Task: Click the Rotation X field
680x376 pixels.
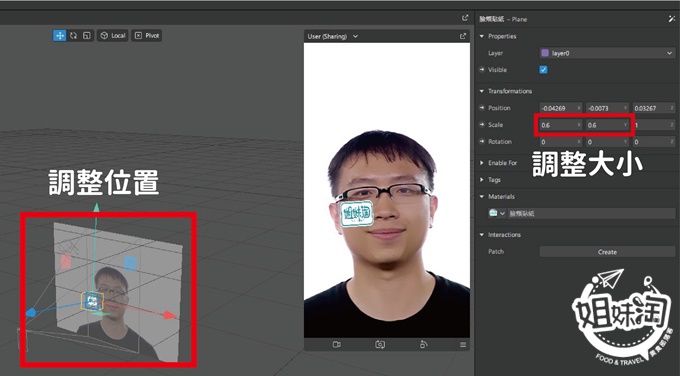Action: pyautogui.click(x=561, y=142)
